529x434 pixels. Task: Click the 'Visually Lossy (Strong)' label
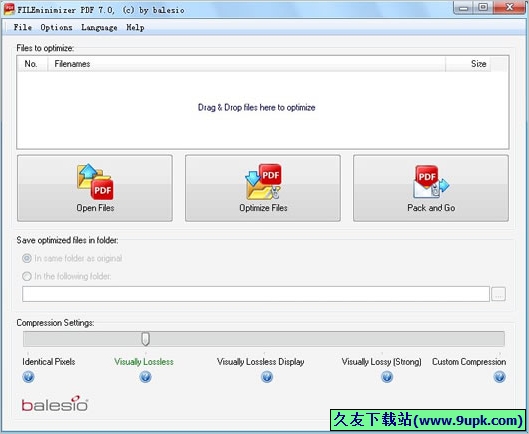click(x=382, y=362)
